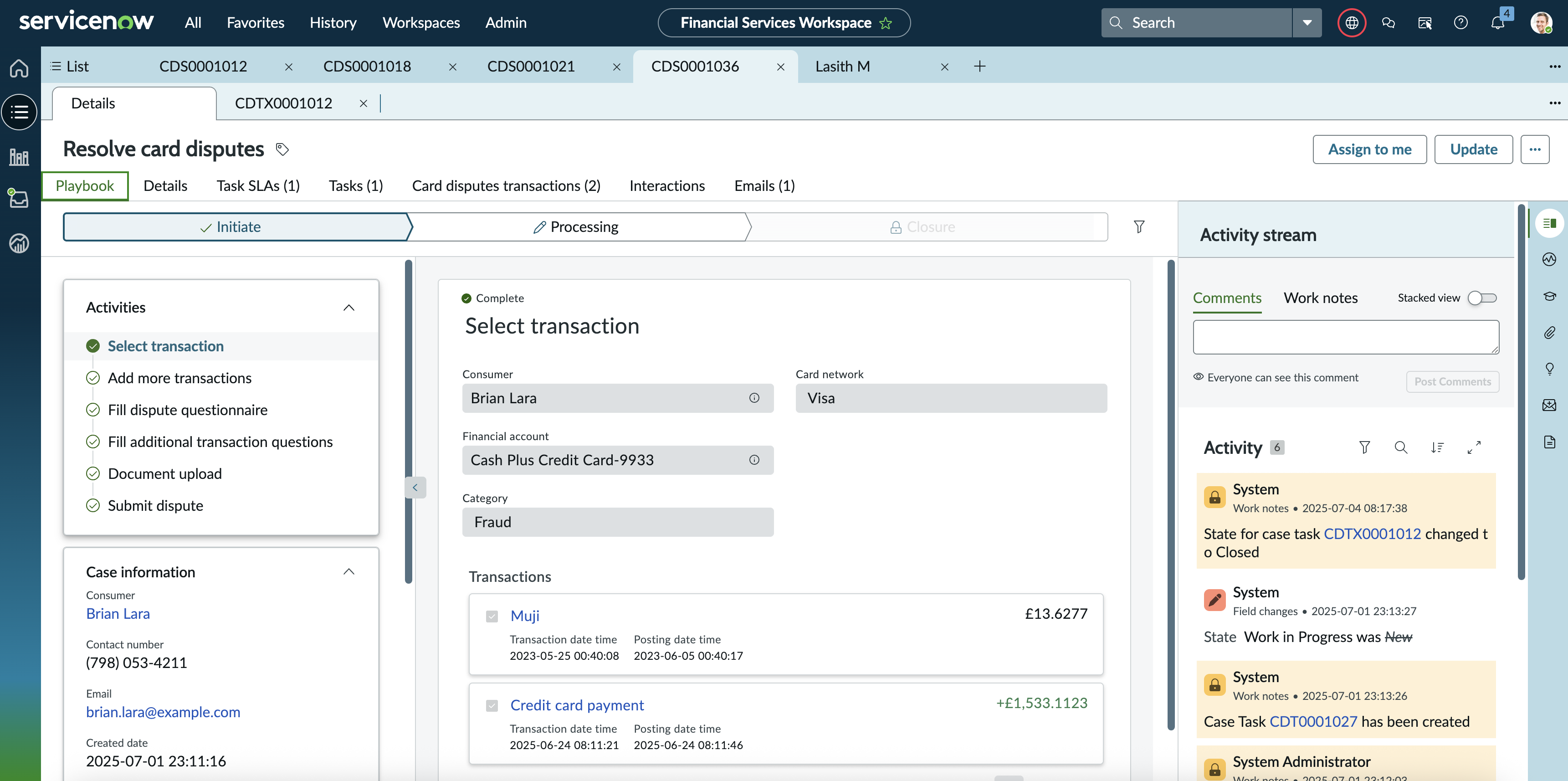Open the List view sidebar icon

[19, 112]
